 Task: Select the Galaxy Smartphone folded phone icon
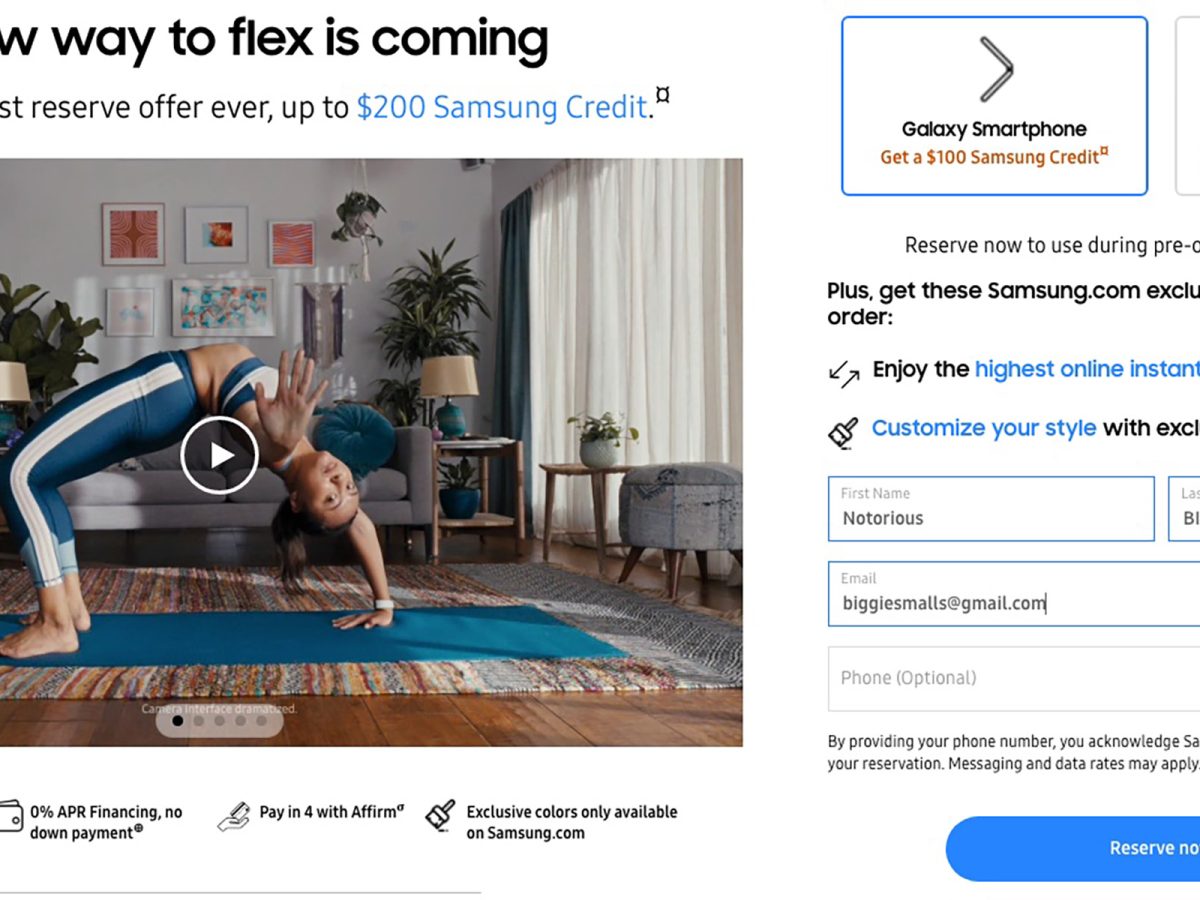click(994, 70)
